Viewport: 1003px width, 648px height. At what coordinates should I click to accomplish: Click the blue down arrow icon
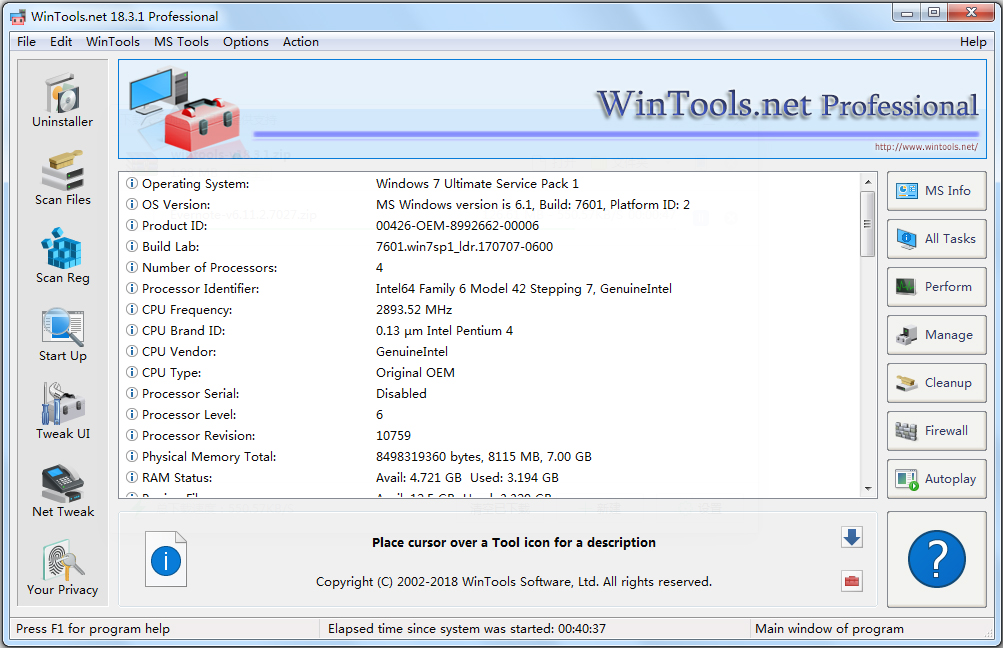tap(852, 537)
